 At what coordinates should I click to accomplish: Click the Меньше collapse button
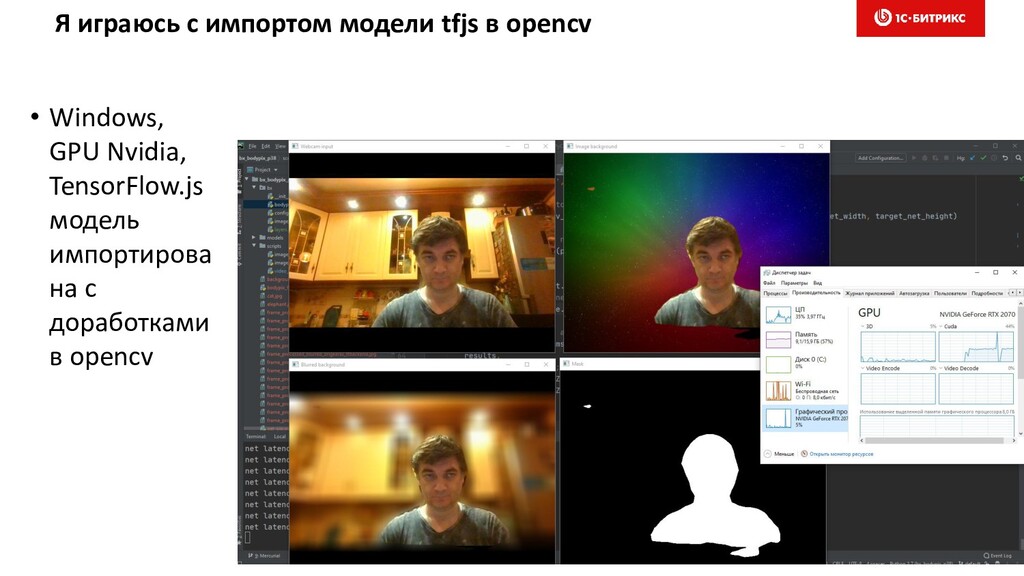pos(780,453)
